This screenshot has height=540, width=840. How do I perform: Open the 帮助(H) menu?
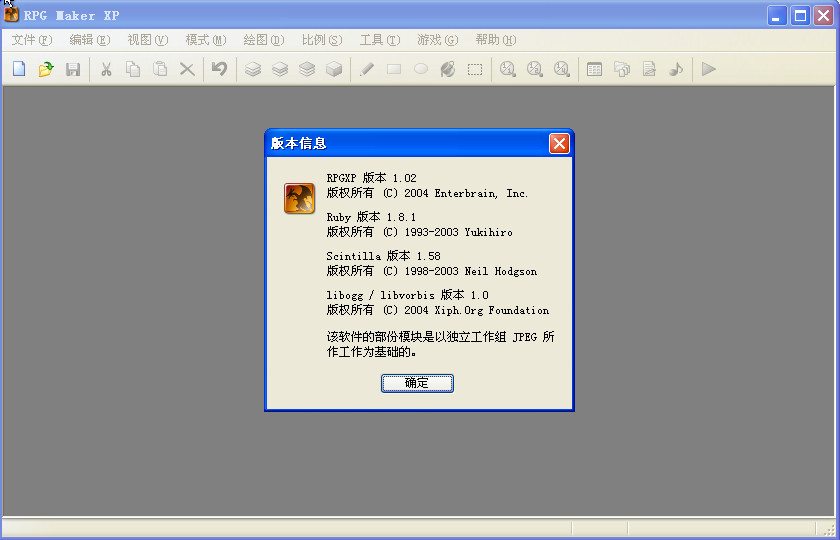click(496, 40)
